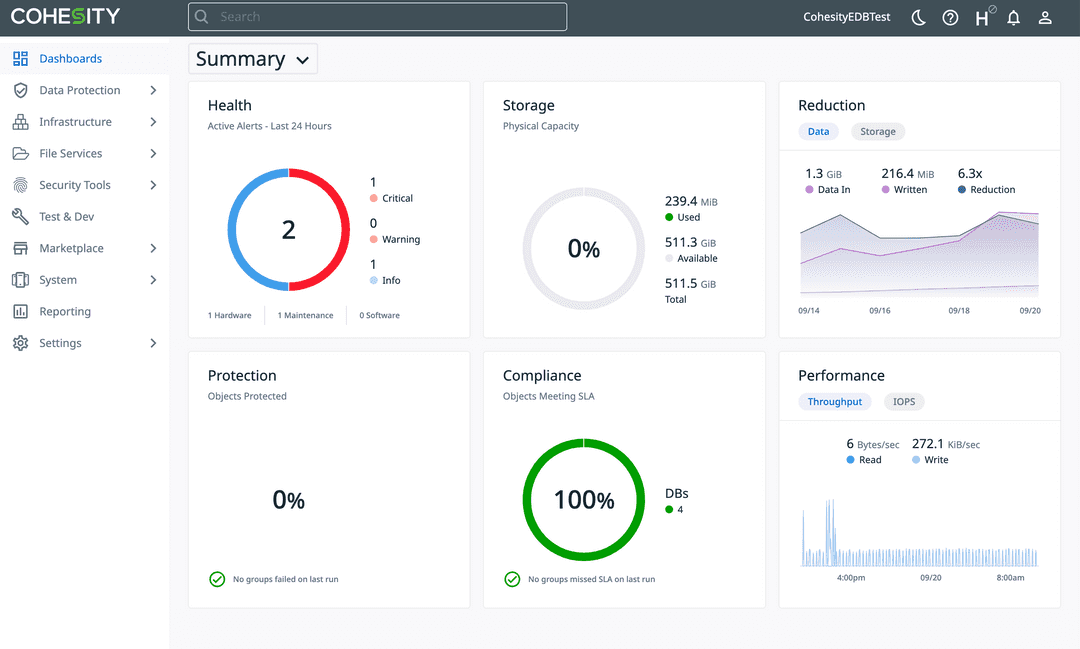
Task: Click the Cohesity logo
Action: pos(65,16)
